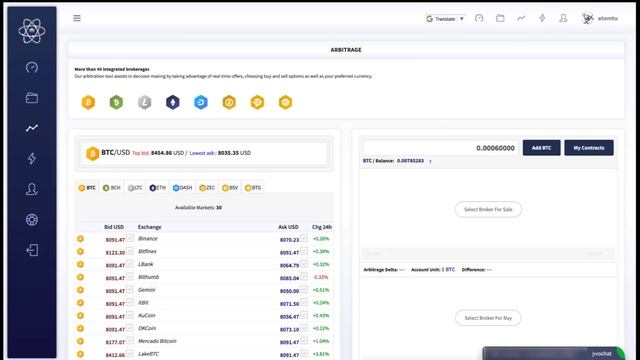Check the Bitfinex ask checkbox

304,251
